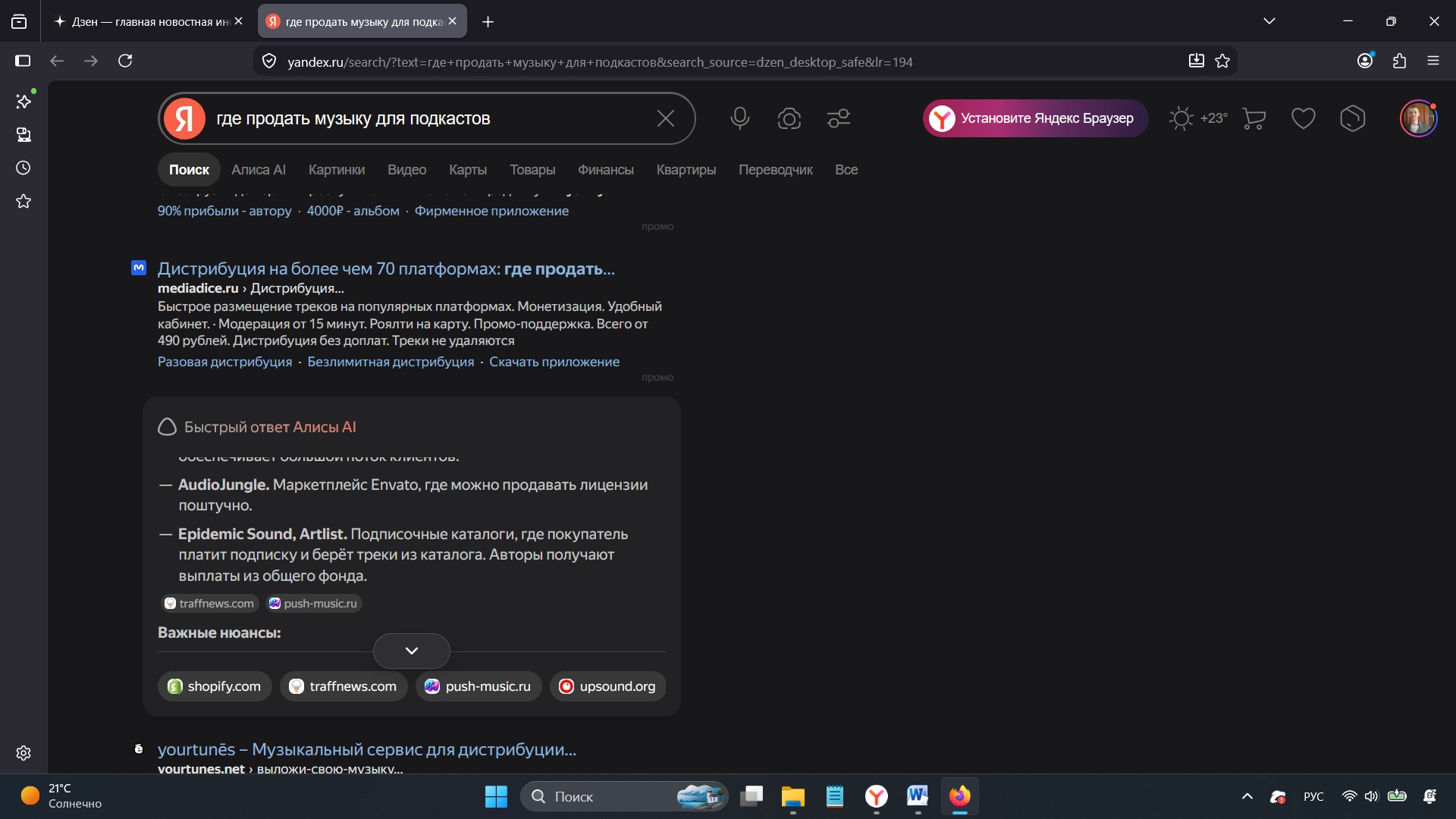The width and height of the screenshot is (1456, 819).
Task: Expand the Alice AI quick answer
Action: (412, 651)
